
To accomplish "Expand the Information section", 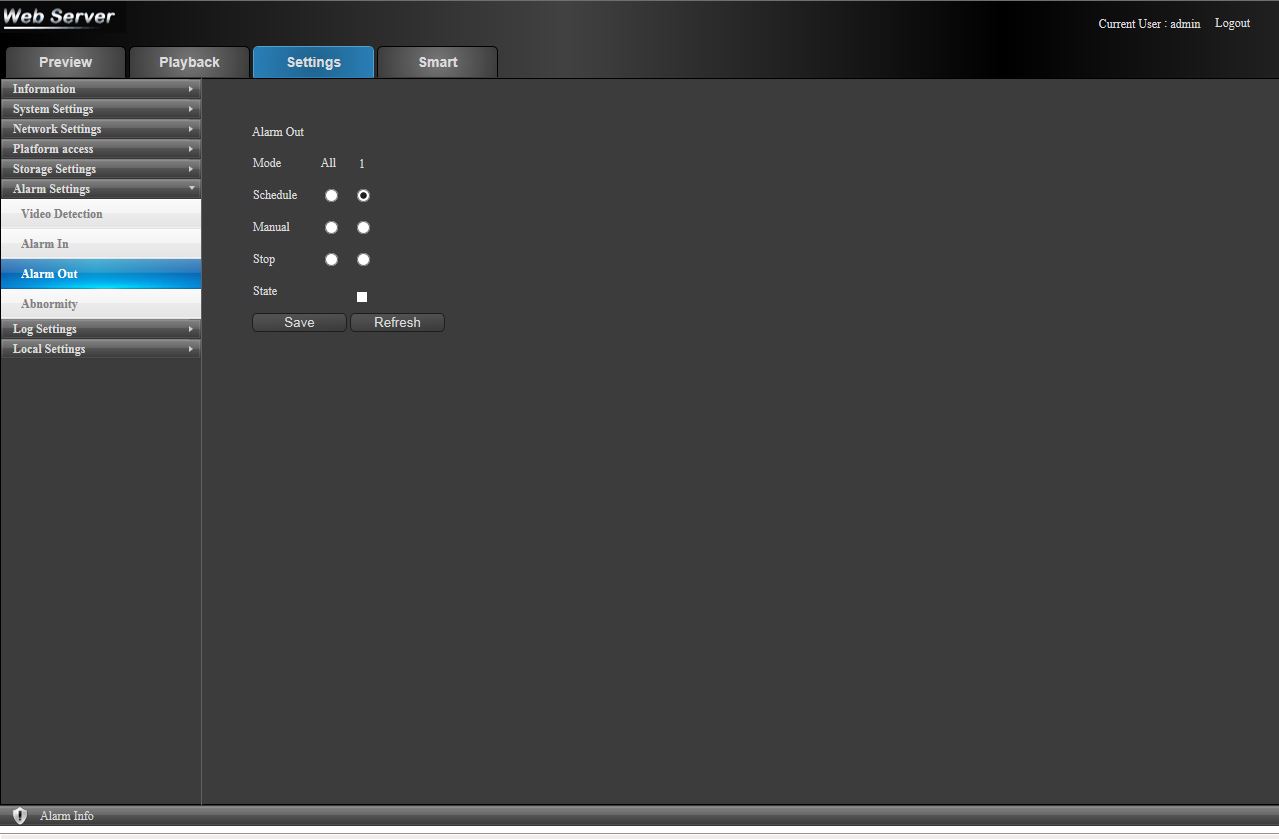I will (100, 89).
